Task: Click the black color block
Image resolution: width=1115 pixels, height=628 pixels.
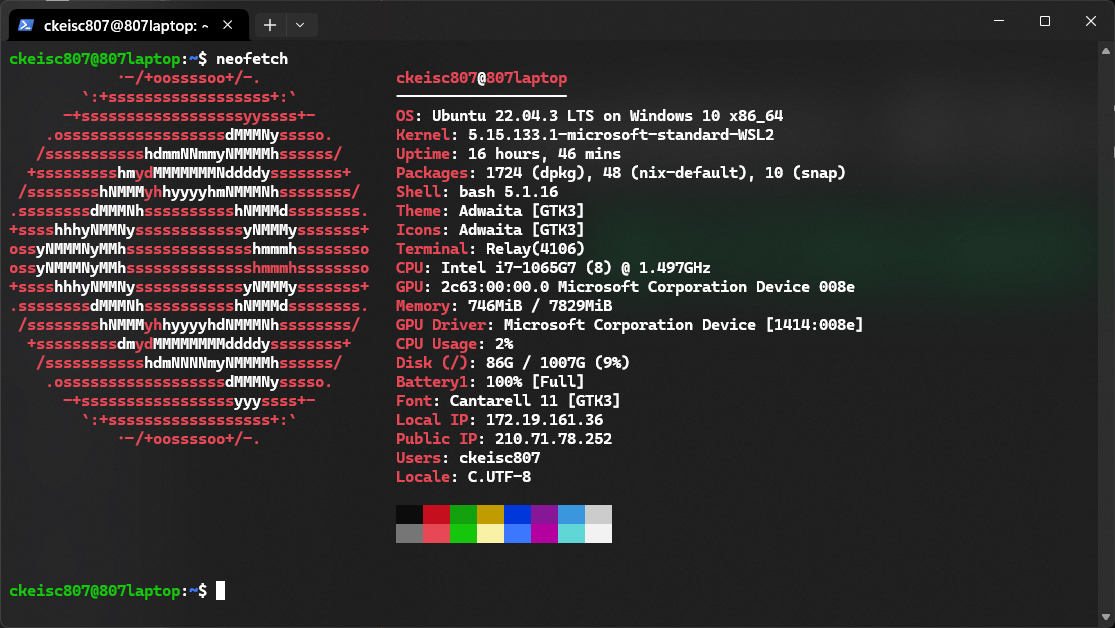Action: 410,514
